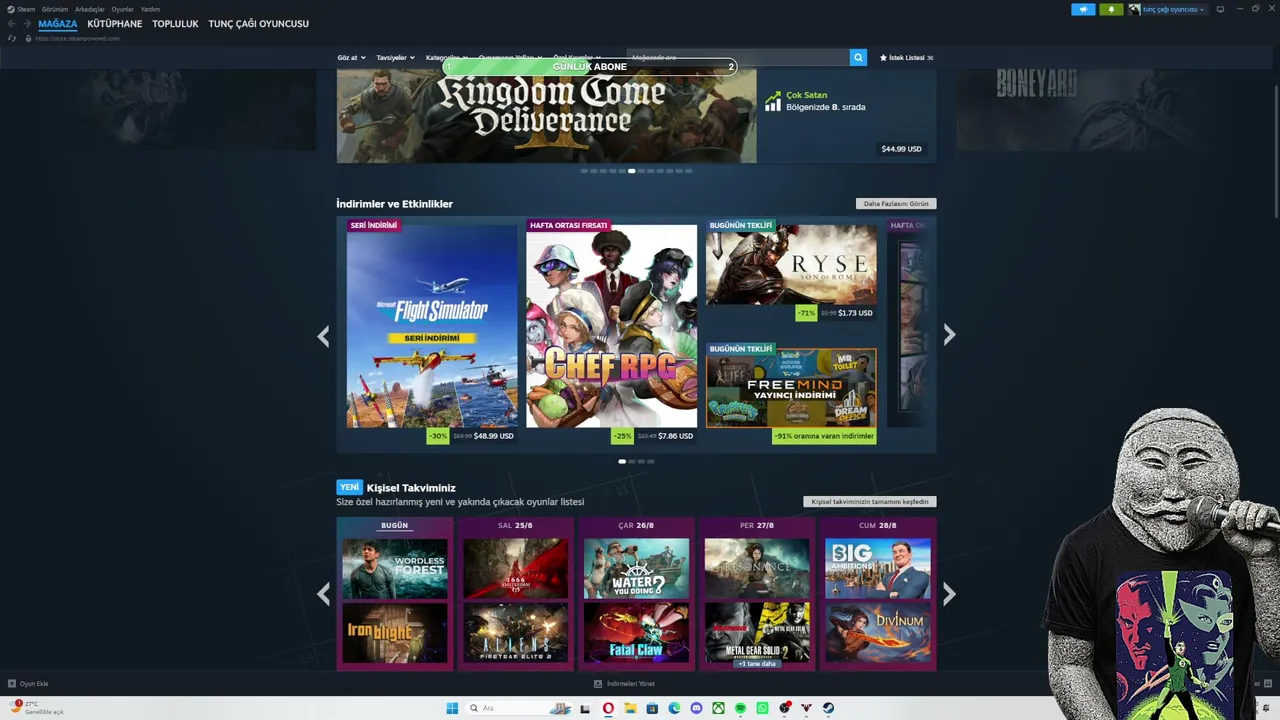This screenshot has height=720, width=1280.
Task: Switch to the KÜTÜPHANE tab
Action: click(115, 24)
